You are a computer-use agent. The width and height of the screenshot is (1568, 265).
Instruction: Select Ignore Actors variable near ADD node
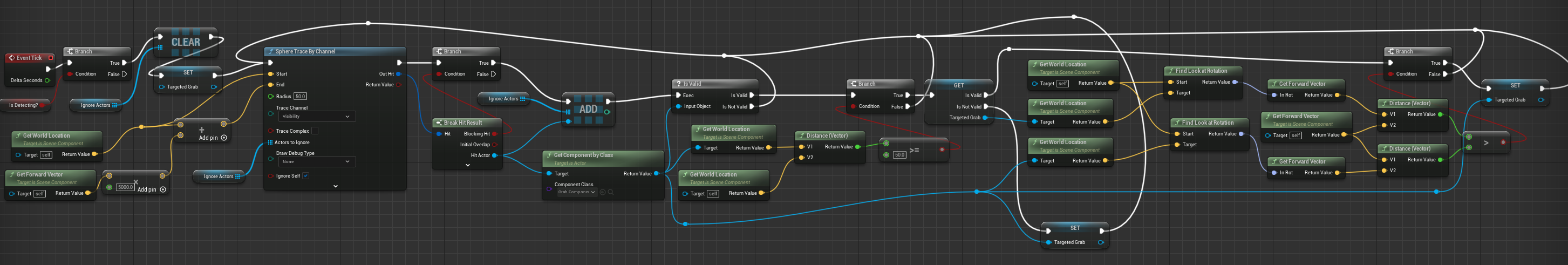click(x=505, y=98)
